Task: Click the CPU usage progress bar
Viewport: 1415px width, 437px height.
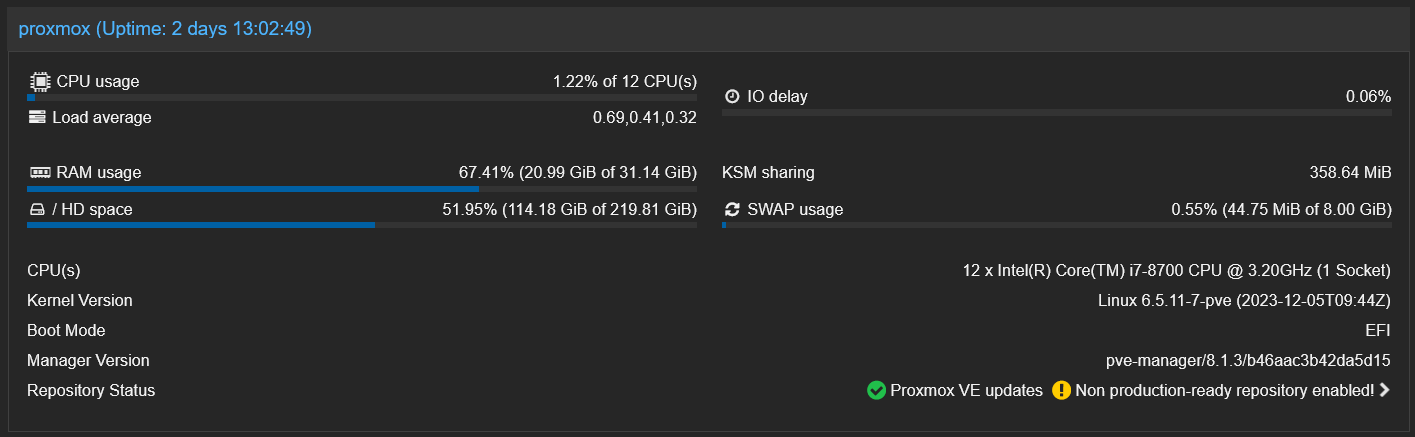Action: [362, 97]
